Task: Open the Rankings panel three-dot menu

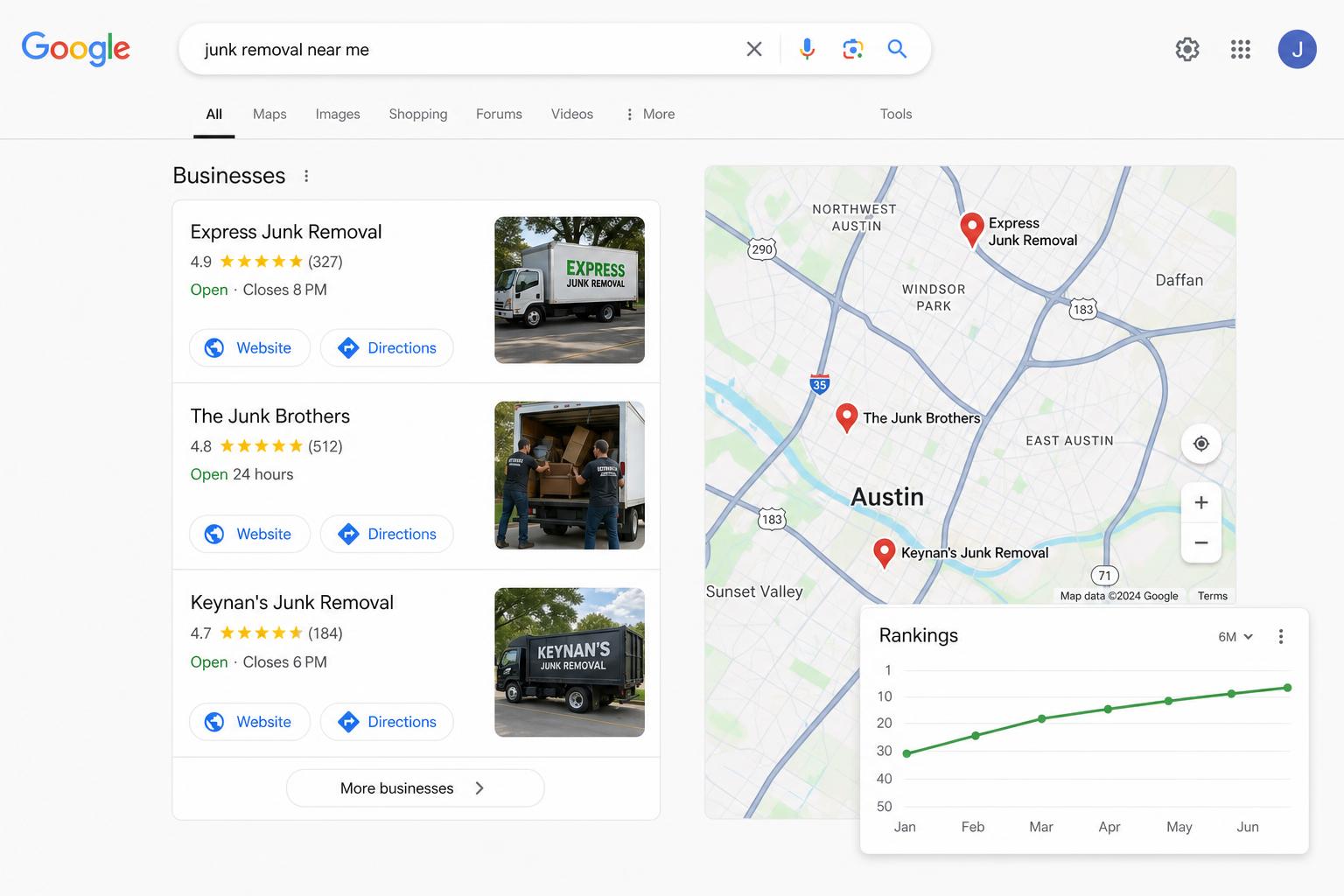Action: click(x=1281, y=636)
